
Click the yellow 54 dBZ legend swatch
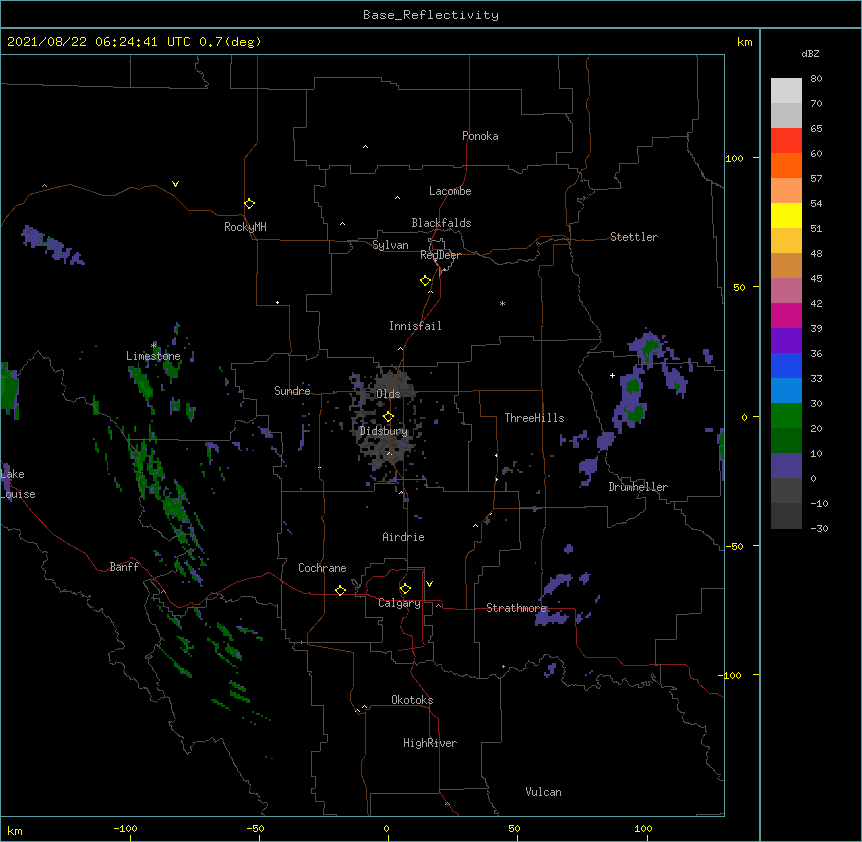pos(786,215)
